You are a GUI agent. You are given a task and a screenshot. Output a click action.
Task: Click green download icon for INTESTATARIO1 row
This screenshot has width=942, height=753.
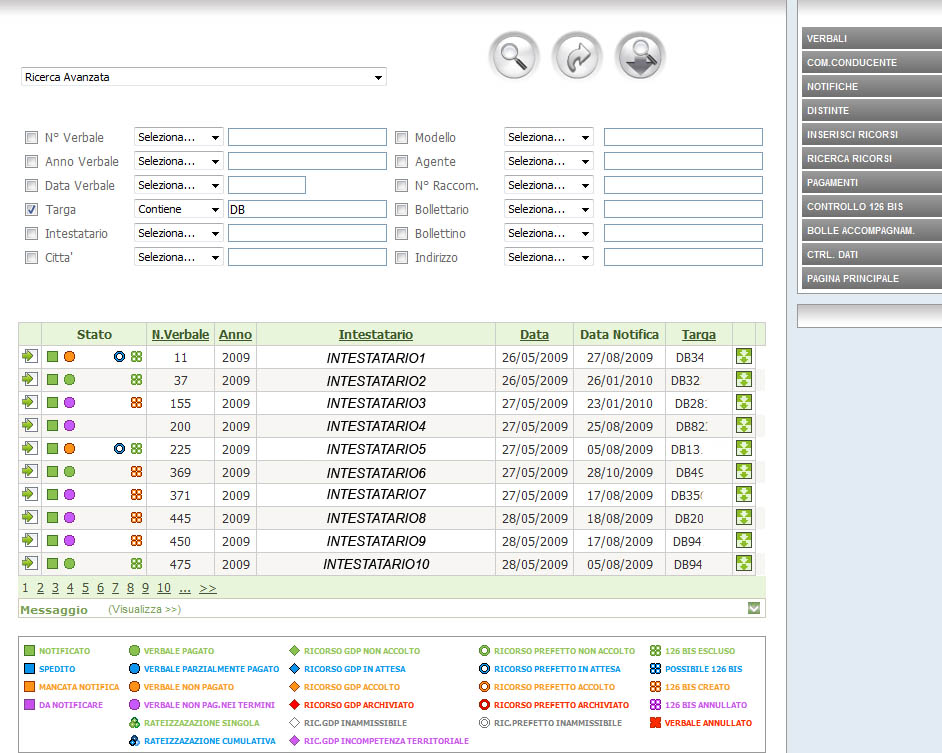click(744, 356)
